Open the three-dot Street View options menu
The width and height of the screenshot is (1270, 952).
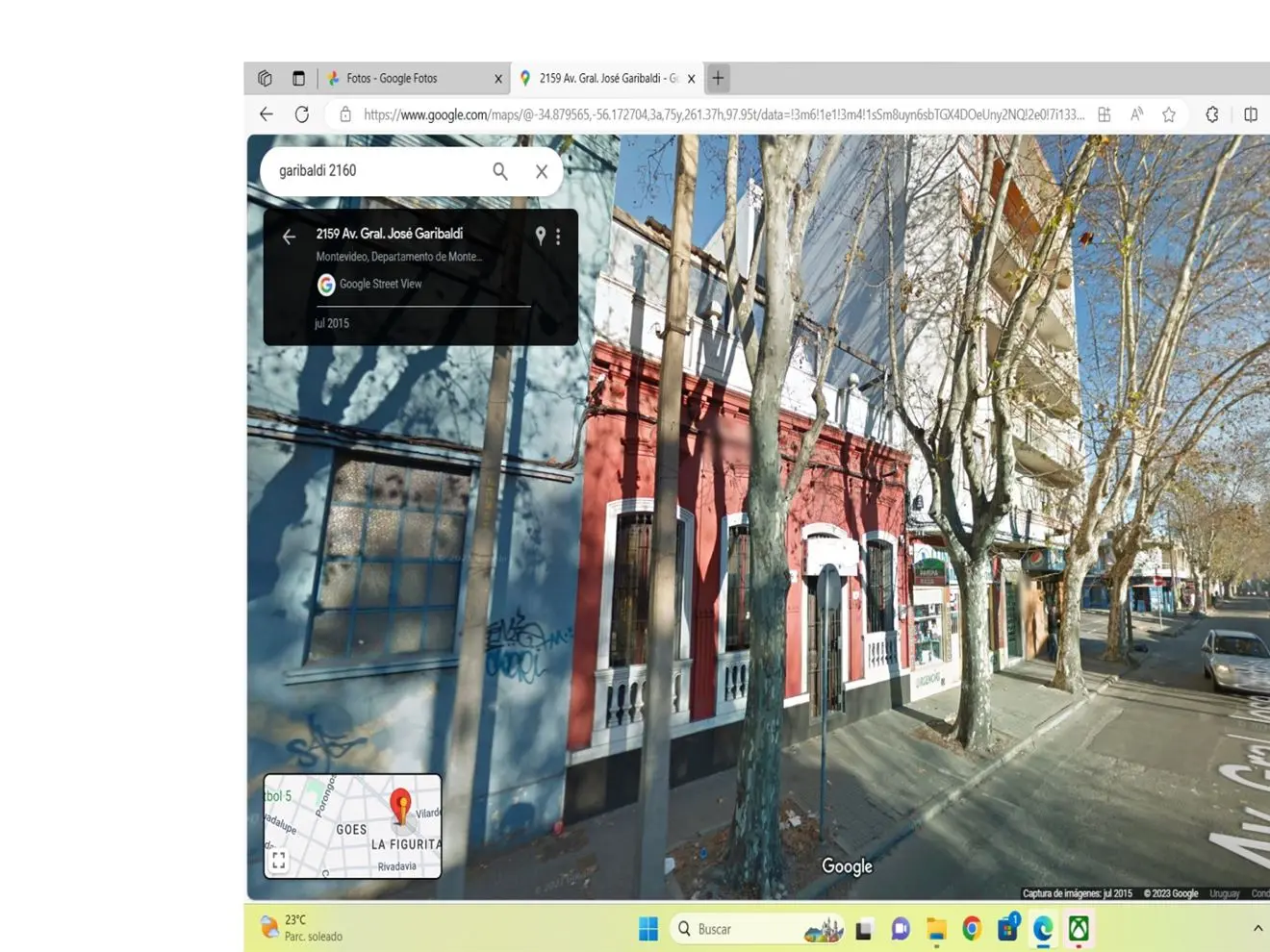558,236
